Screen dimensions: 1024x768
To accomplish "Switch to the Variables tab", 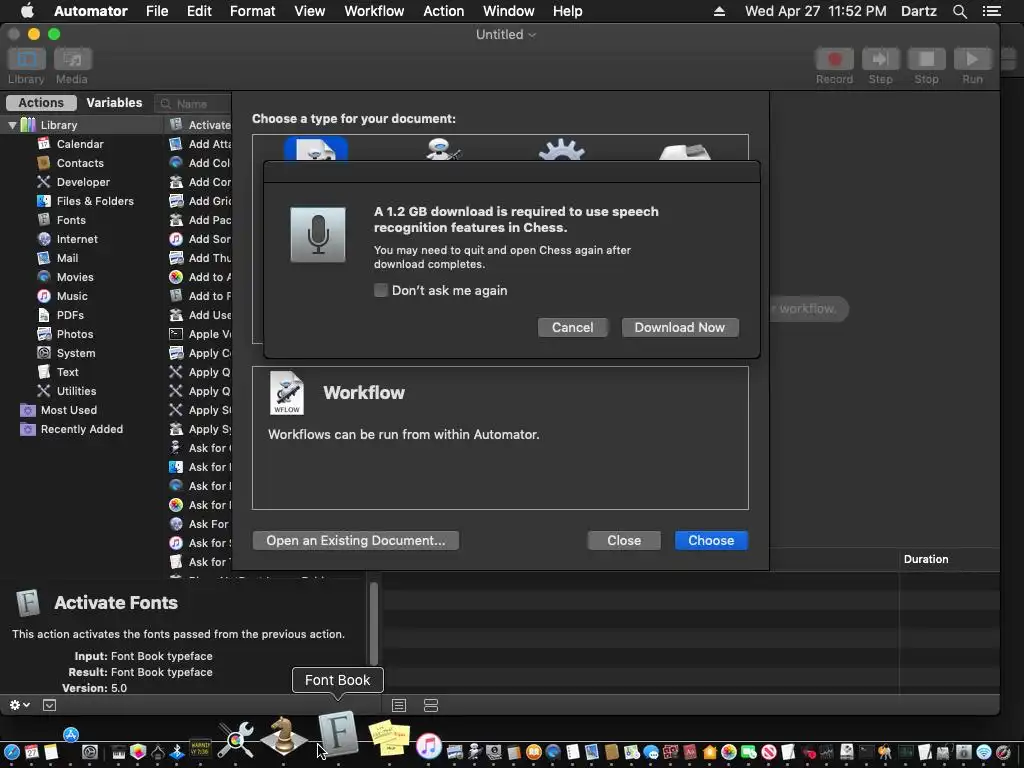I will (x=114, y=103).
